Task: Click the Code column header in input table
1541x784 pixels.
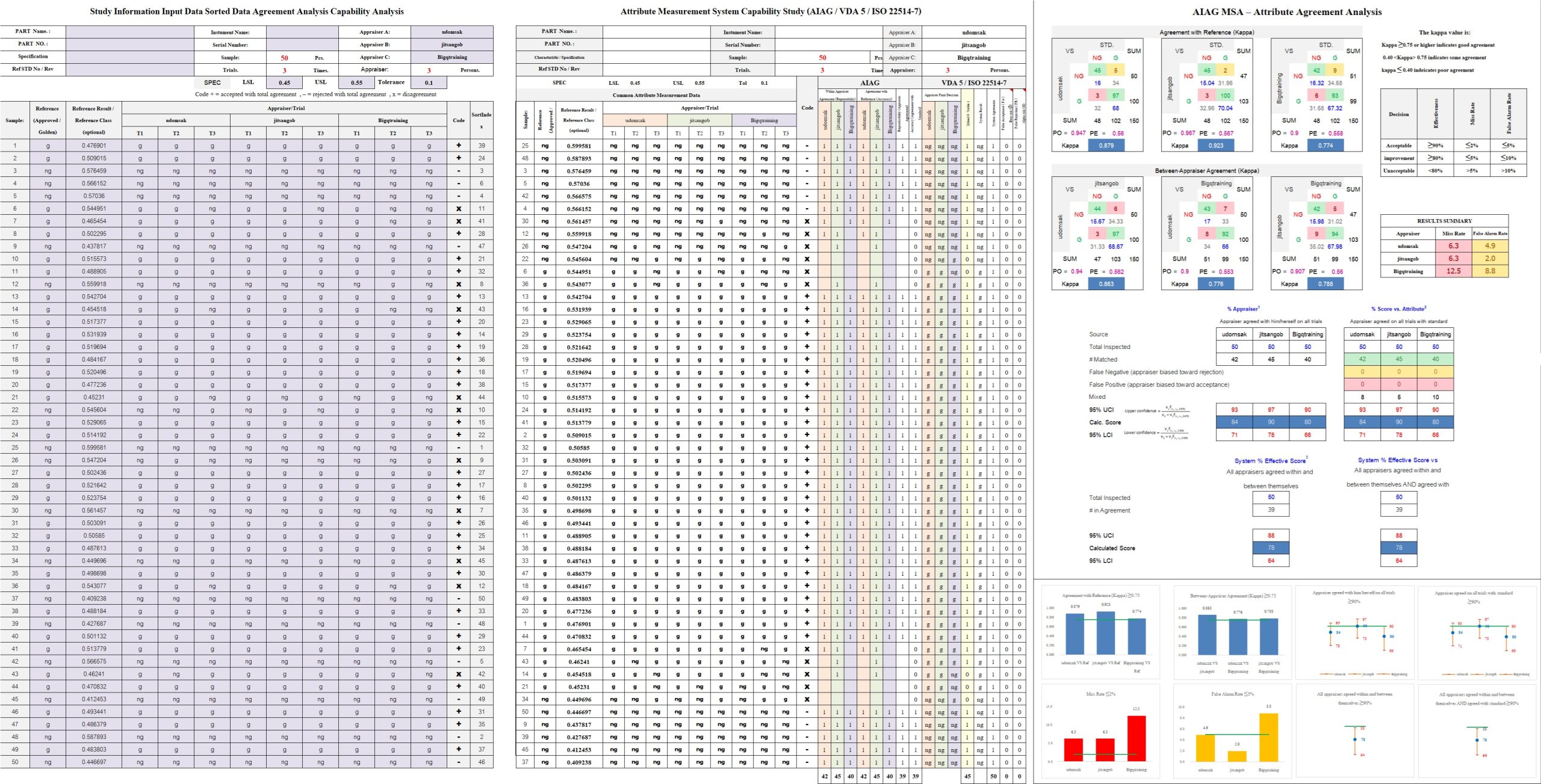Action: (x=459, y=120)
